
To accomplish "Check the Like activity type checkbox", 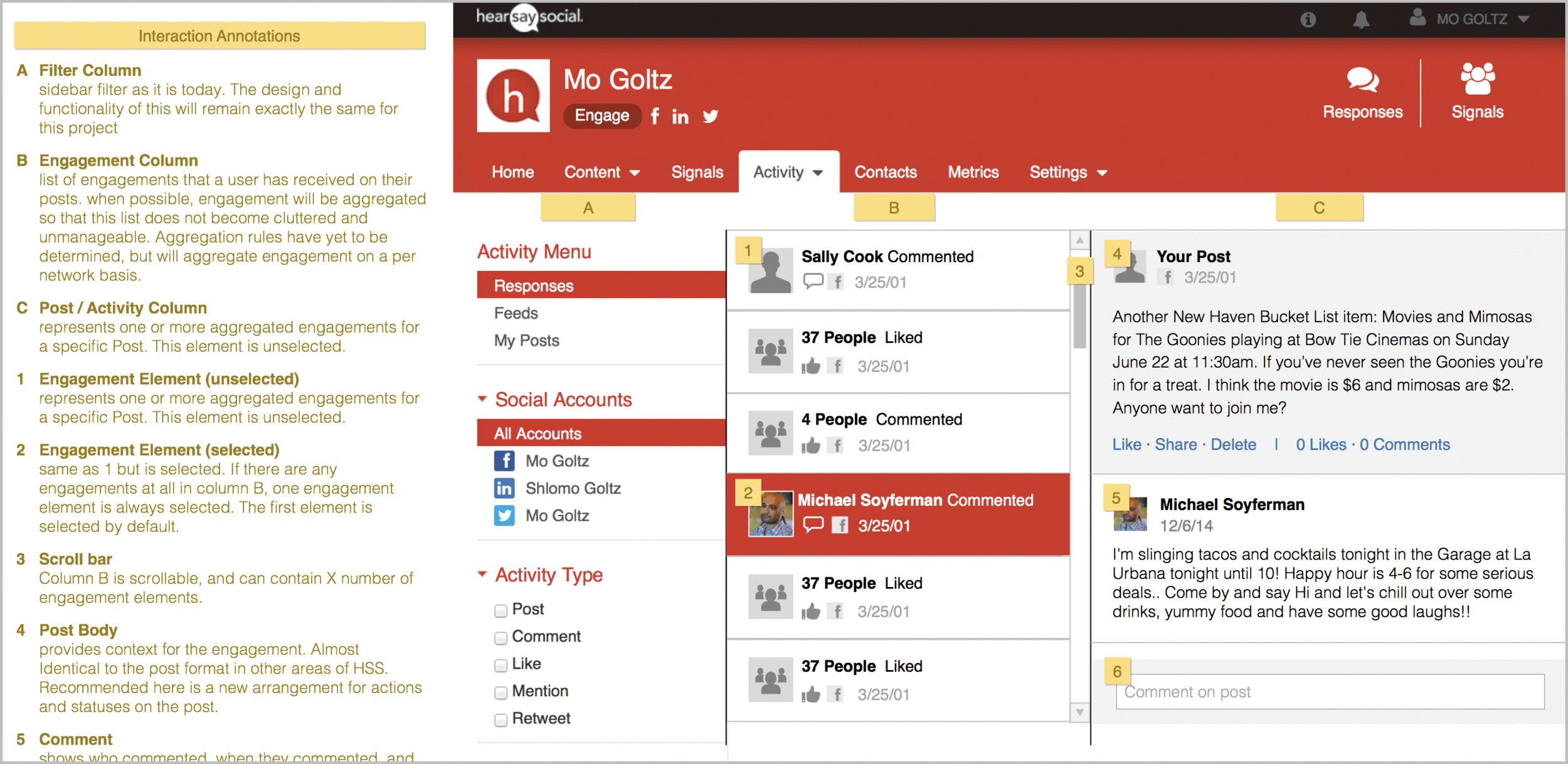I will (x=500, y=665).
